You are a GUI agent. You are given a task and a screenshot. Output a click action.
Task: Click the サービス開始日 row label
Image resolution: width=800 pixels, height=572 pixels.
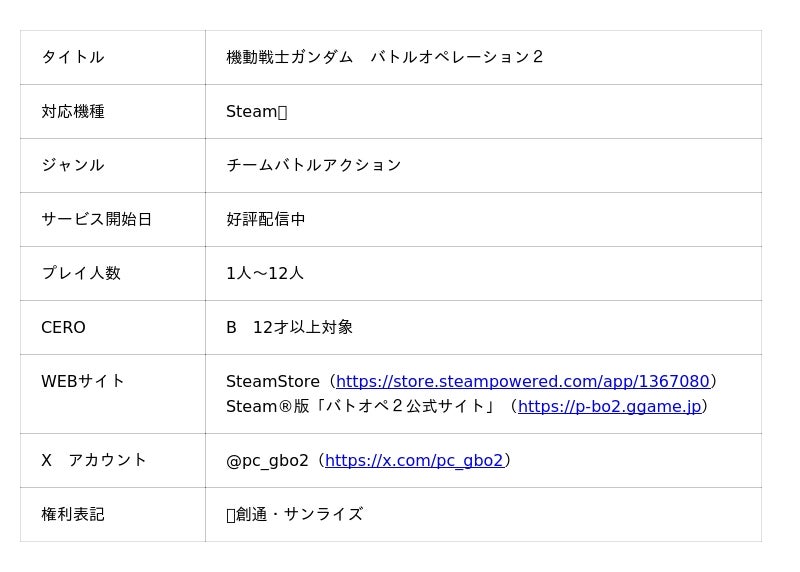click(96, 219)
